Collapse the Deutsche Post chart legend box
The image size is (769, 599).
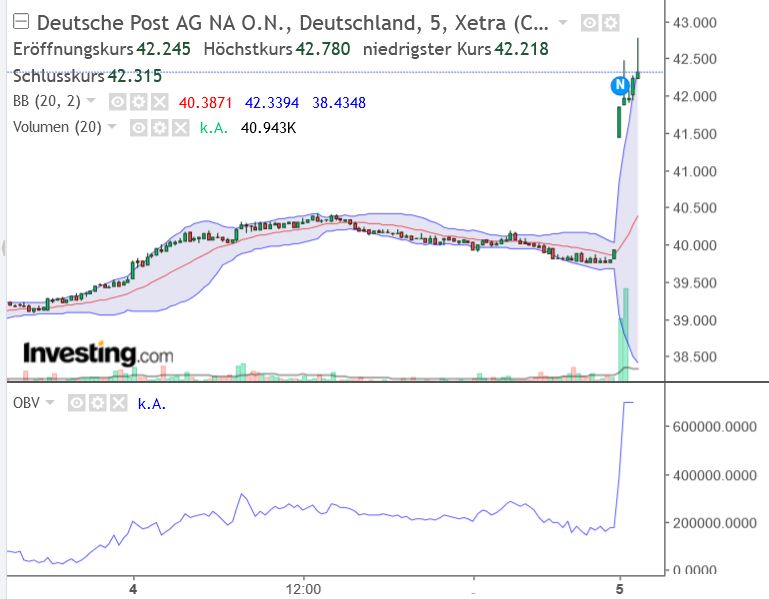point(21,22)
